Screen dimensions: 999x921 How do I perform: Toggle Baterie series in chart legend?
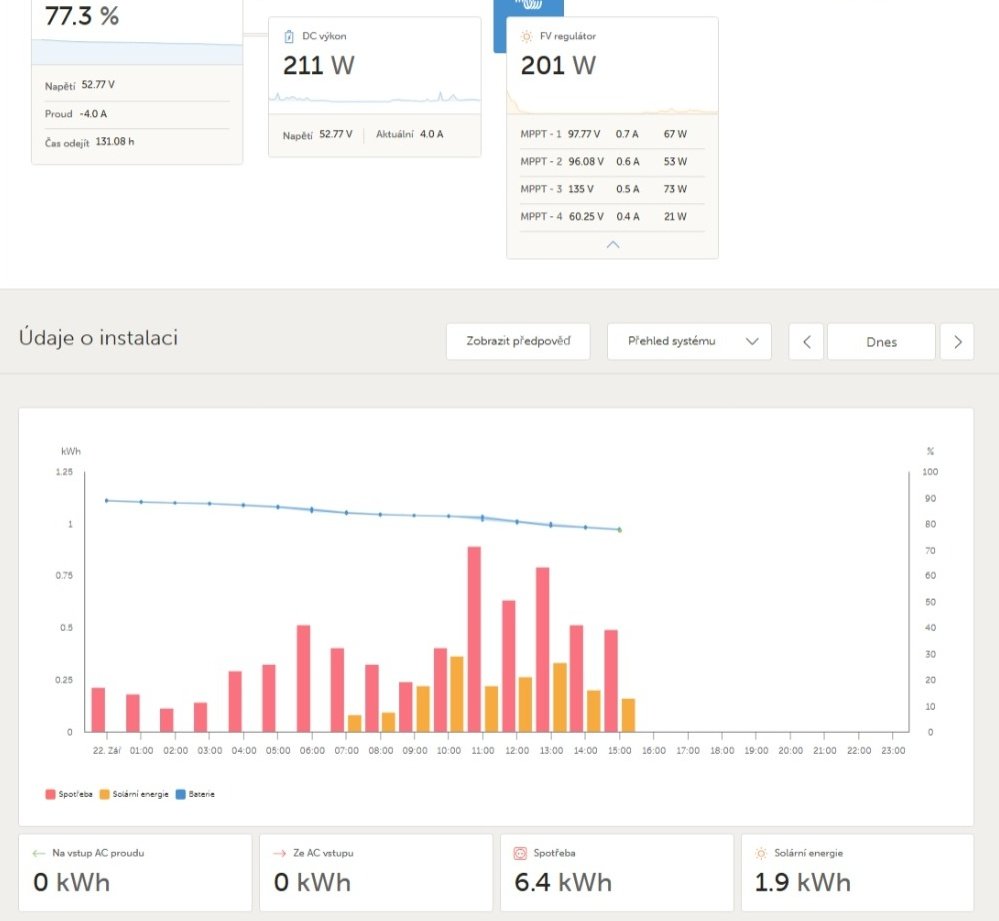(195, 794)
